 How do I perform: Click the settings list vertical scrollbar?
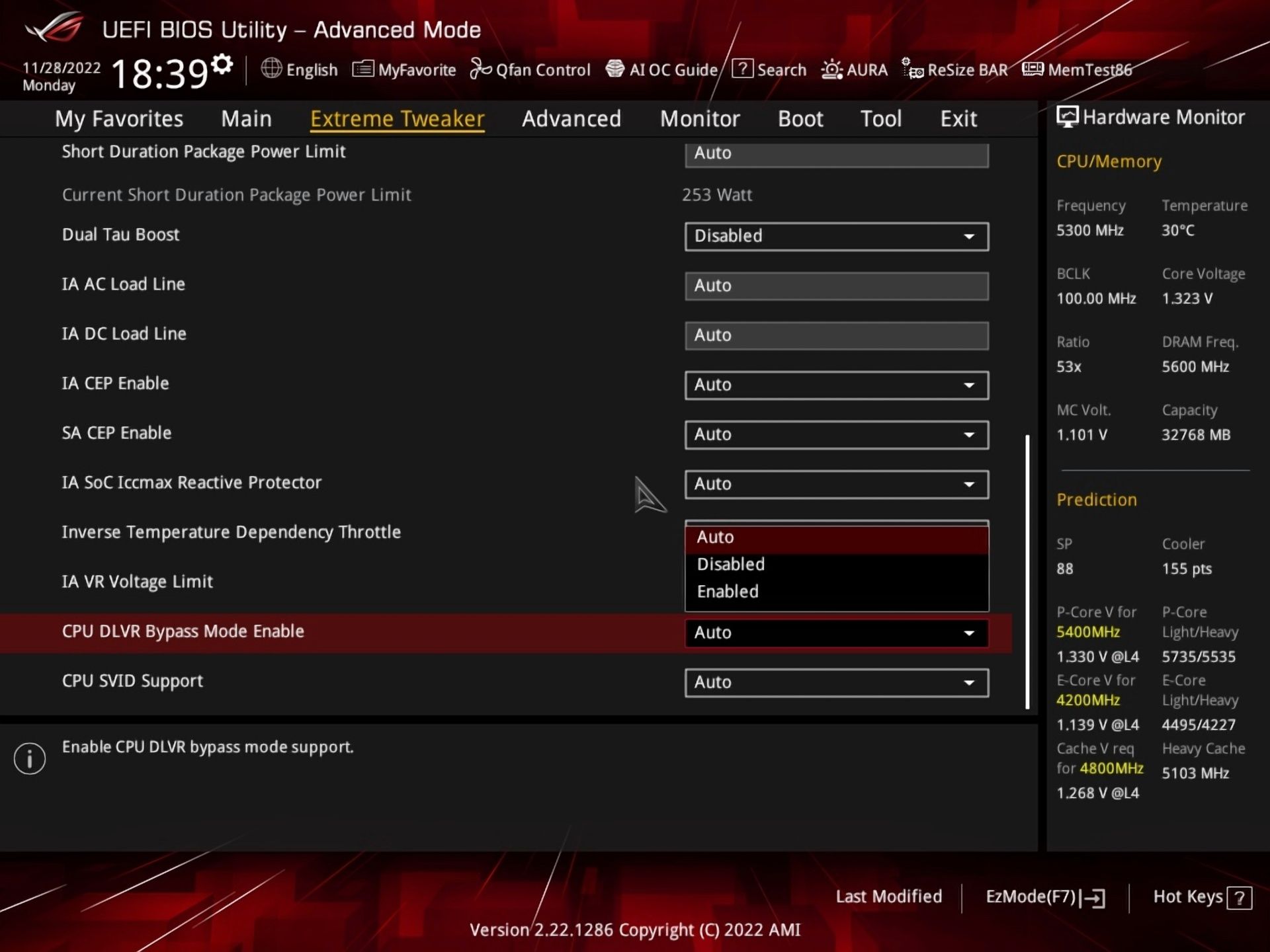point(1027,571)
